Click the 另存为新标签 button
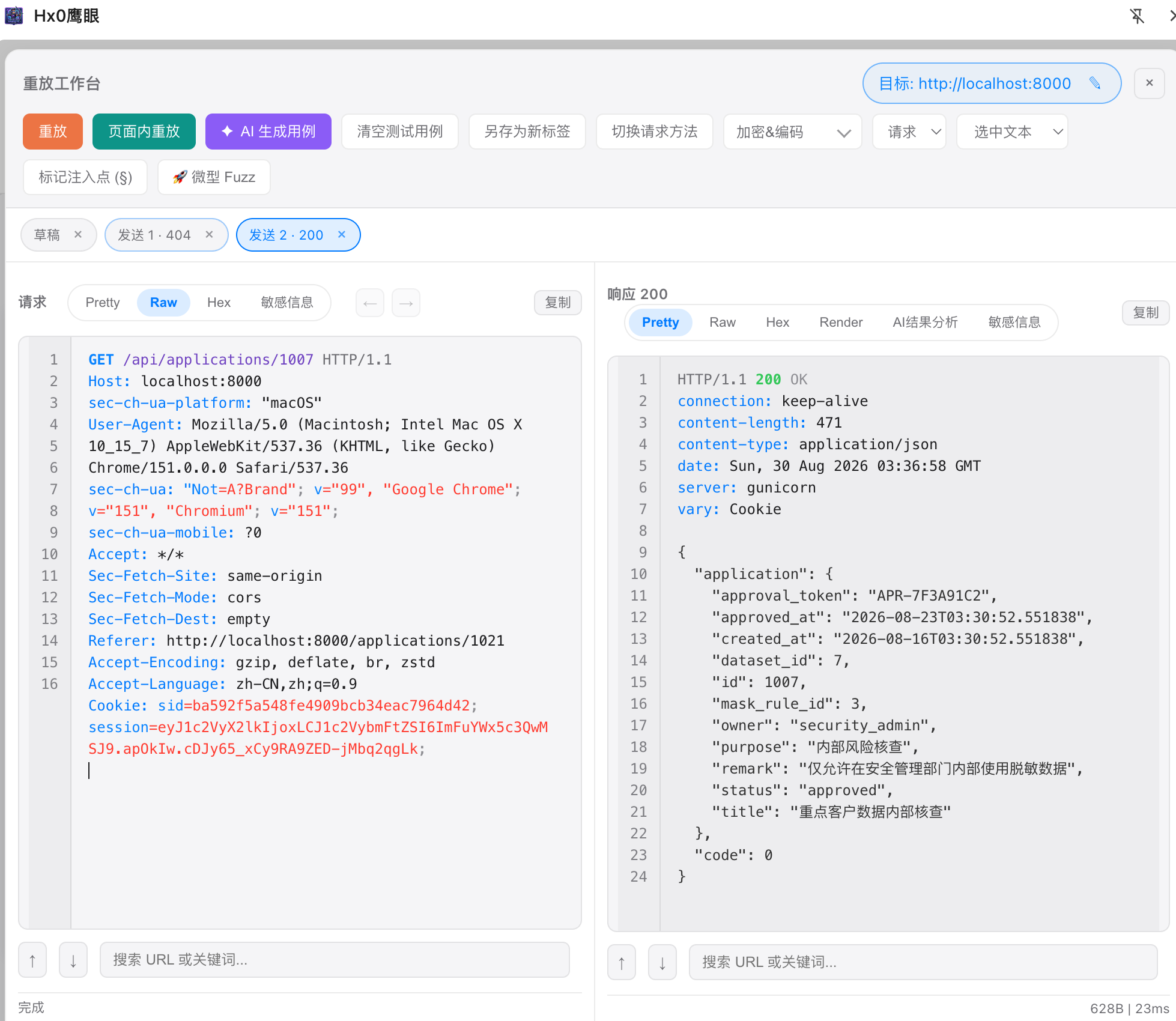1176x1021 pixels. pyautogui.click(x=527, y=132)
